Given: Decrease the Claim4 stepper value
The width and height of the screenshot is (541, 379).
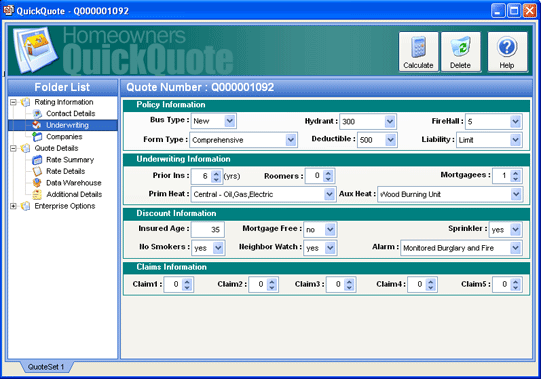Looking at the screenshot, I should click(431, 288).
